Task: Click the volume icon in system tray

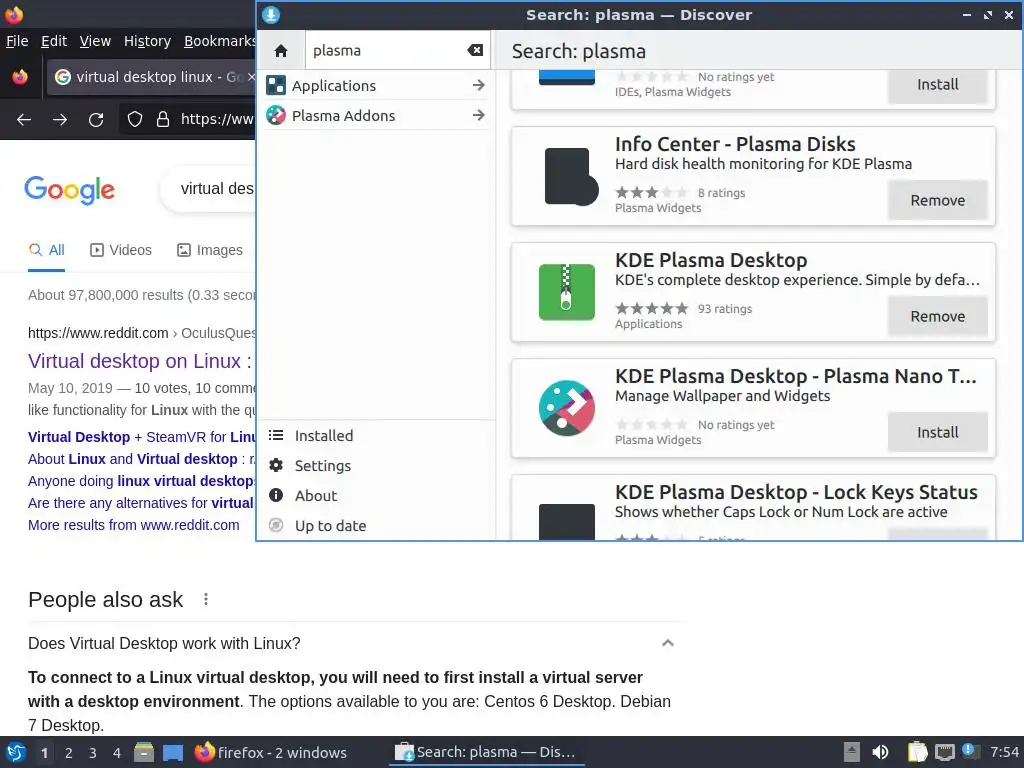Action: (x=880, y=752)
